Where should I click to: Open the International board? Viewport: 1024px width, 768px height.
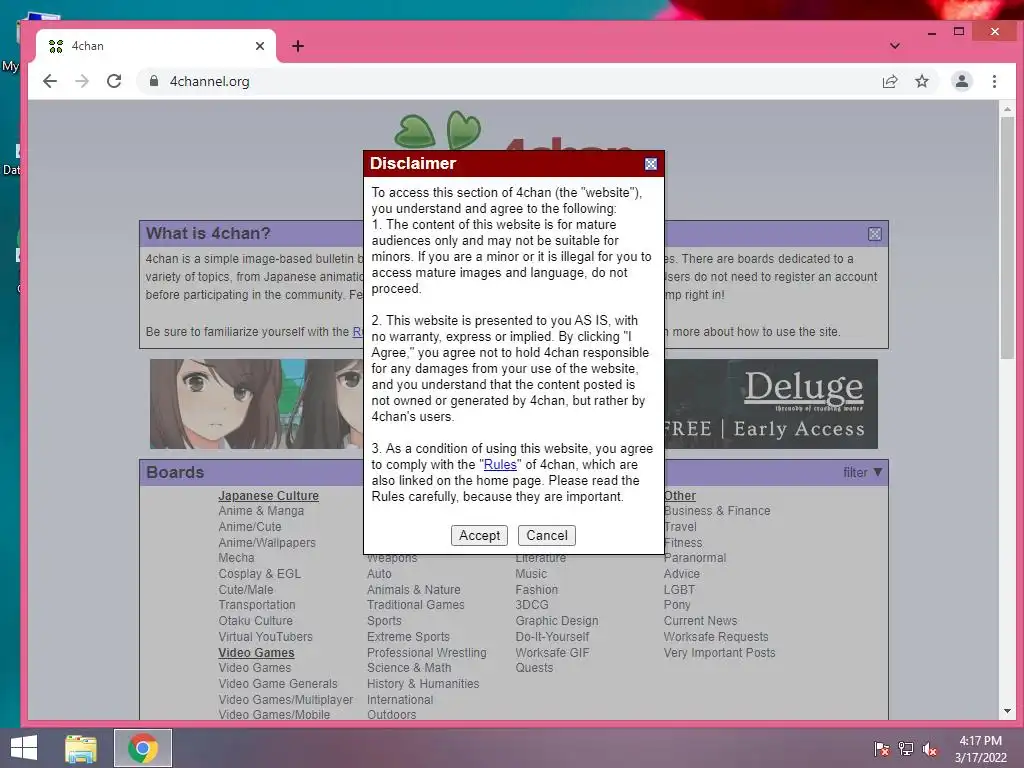400,699
